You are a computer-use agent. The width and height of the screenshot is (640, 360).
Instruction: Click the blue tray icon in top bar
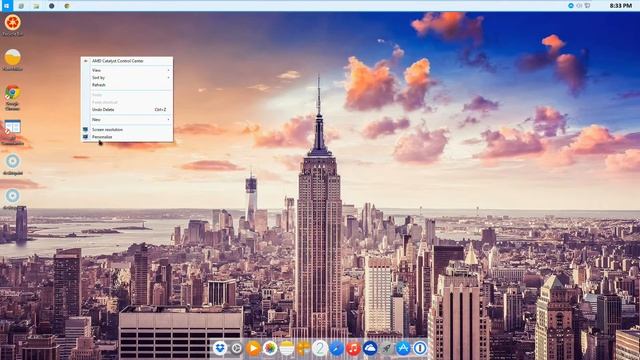coord(571,6)
